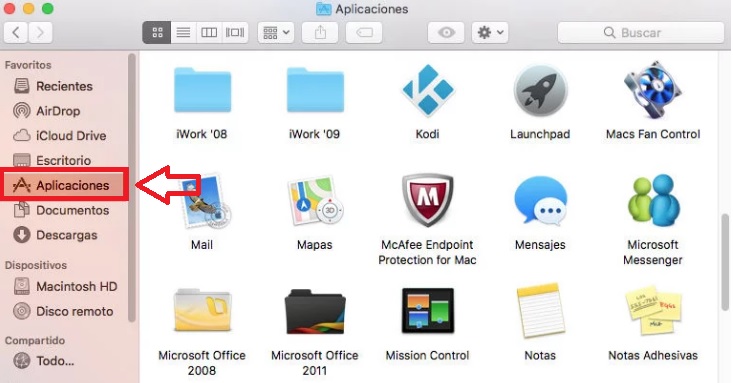The height and width of the screenshot is (383, 733).
Task: Switch to icon view
Action: 157,33
